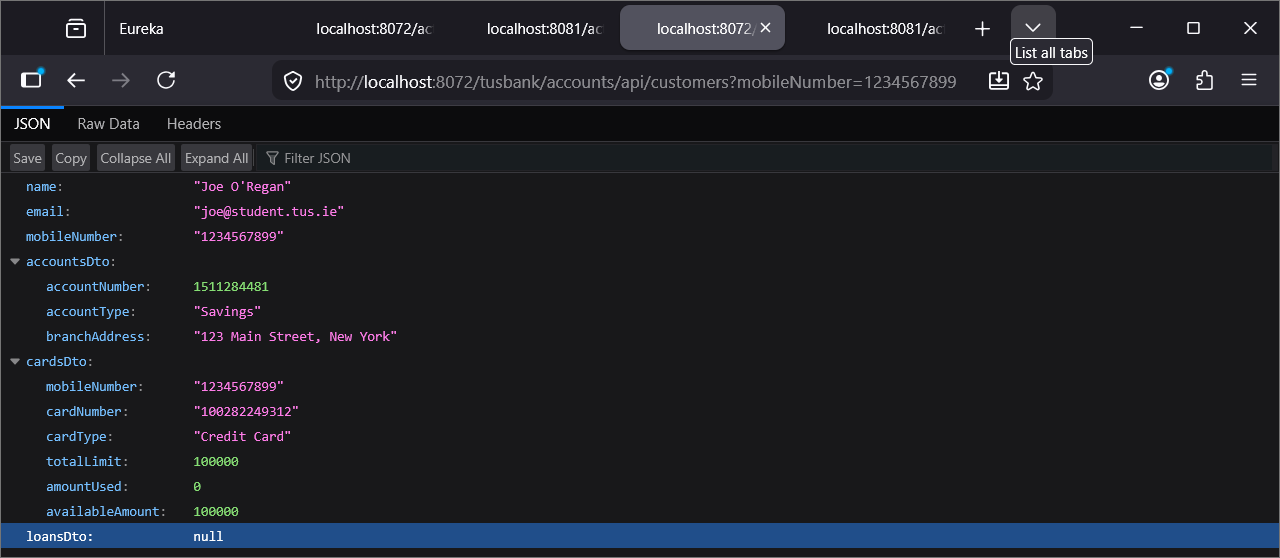
Task: Open List all tabs dropdown
Action: coord(1033,28)
